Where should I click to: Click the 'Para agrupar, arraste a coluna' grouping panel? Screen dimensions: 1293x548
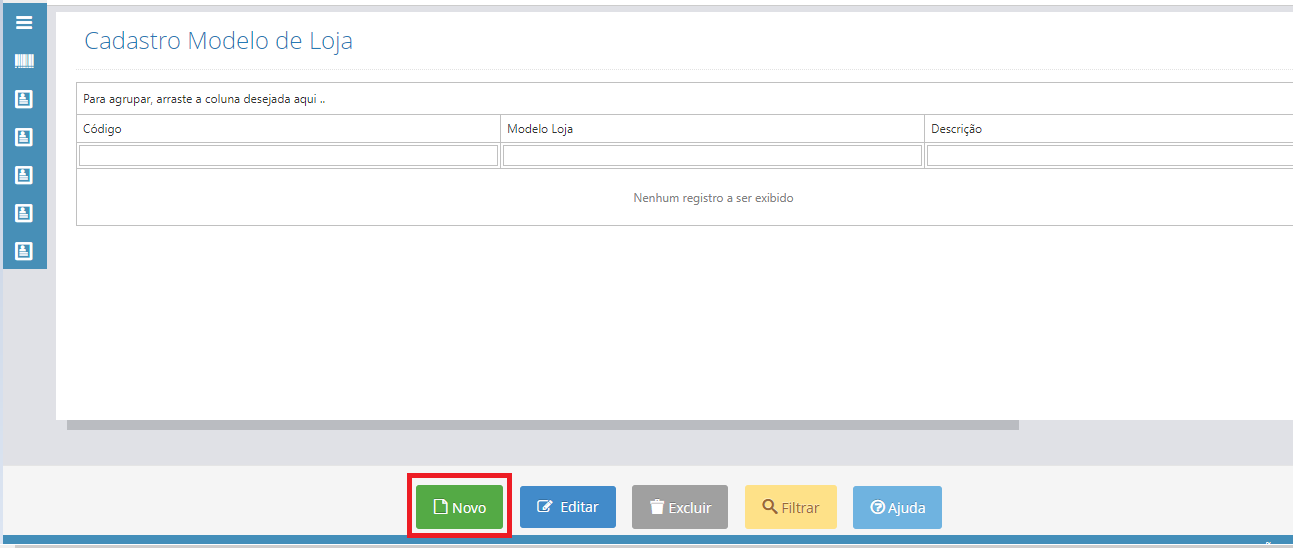[685, 99]
